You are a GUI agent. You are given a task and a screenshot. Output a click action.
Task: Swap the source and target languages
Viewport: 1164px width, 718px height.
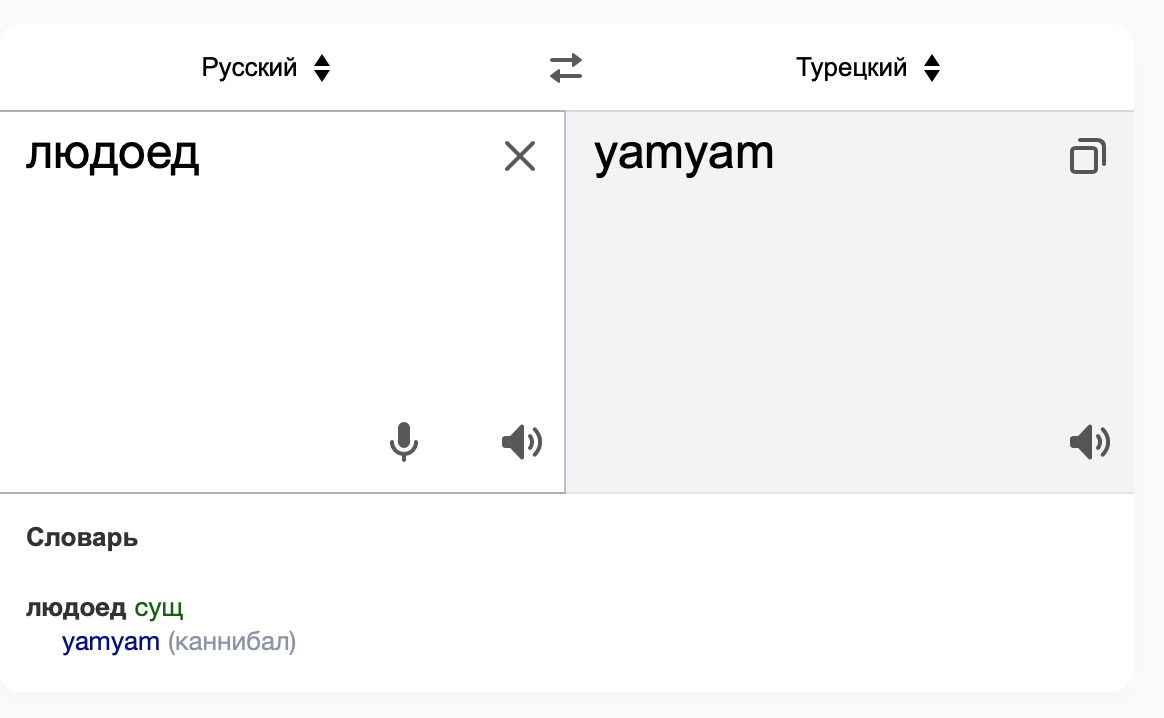(566, 68)
